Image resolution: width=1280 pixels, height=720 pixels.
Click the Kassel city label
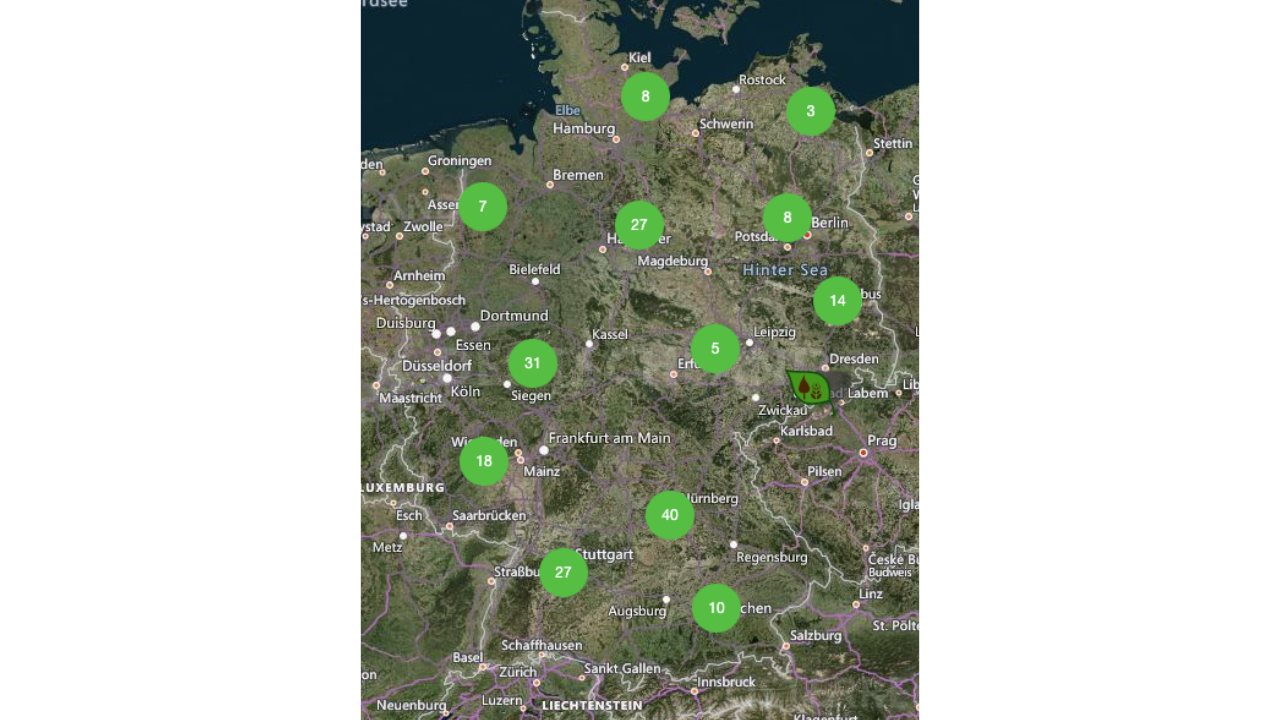point(610,334)
